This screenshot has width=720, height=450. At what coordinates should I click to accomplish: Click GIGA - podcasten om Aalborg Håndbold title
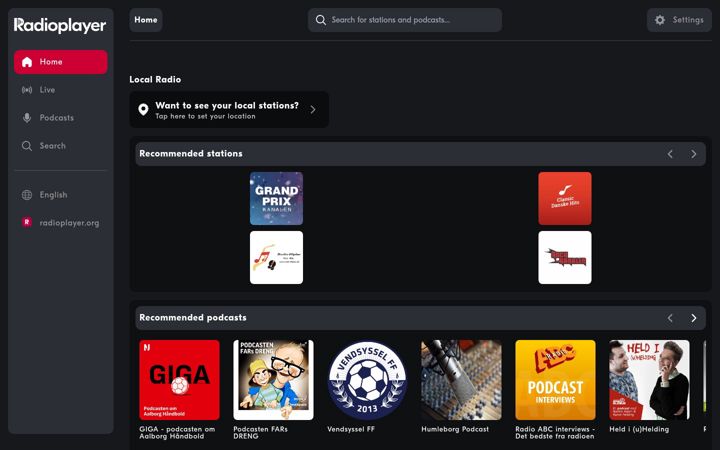(x=177, y=433)
